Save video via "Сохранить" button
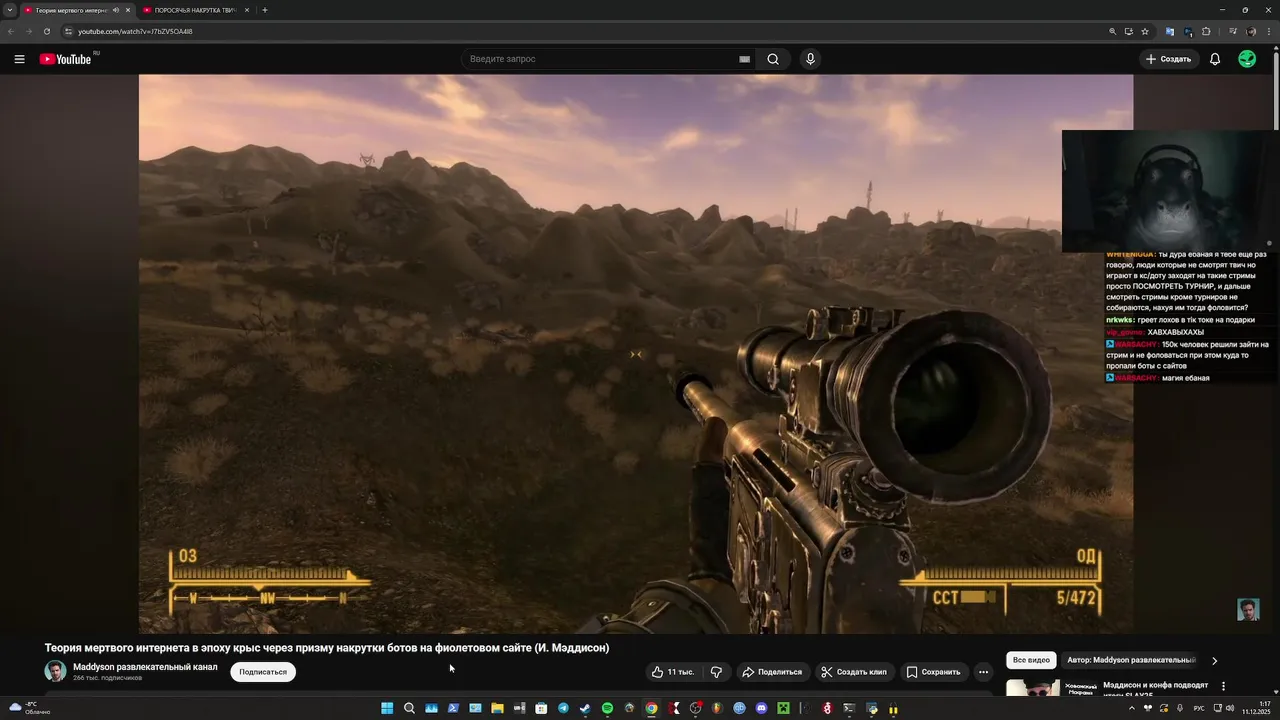Image resolution: width=1280 pixels, height=720 pixels. [934, 672]
